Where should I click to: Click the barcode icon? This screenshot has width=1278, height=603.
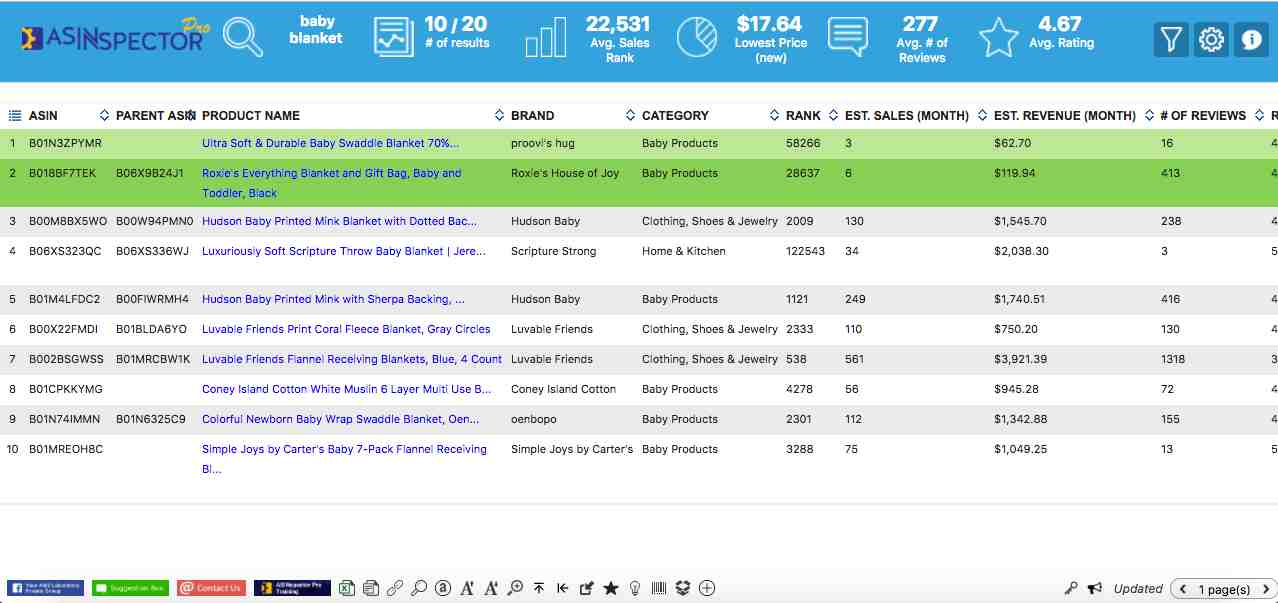[659, 588]
